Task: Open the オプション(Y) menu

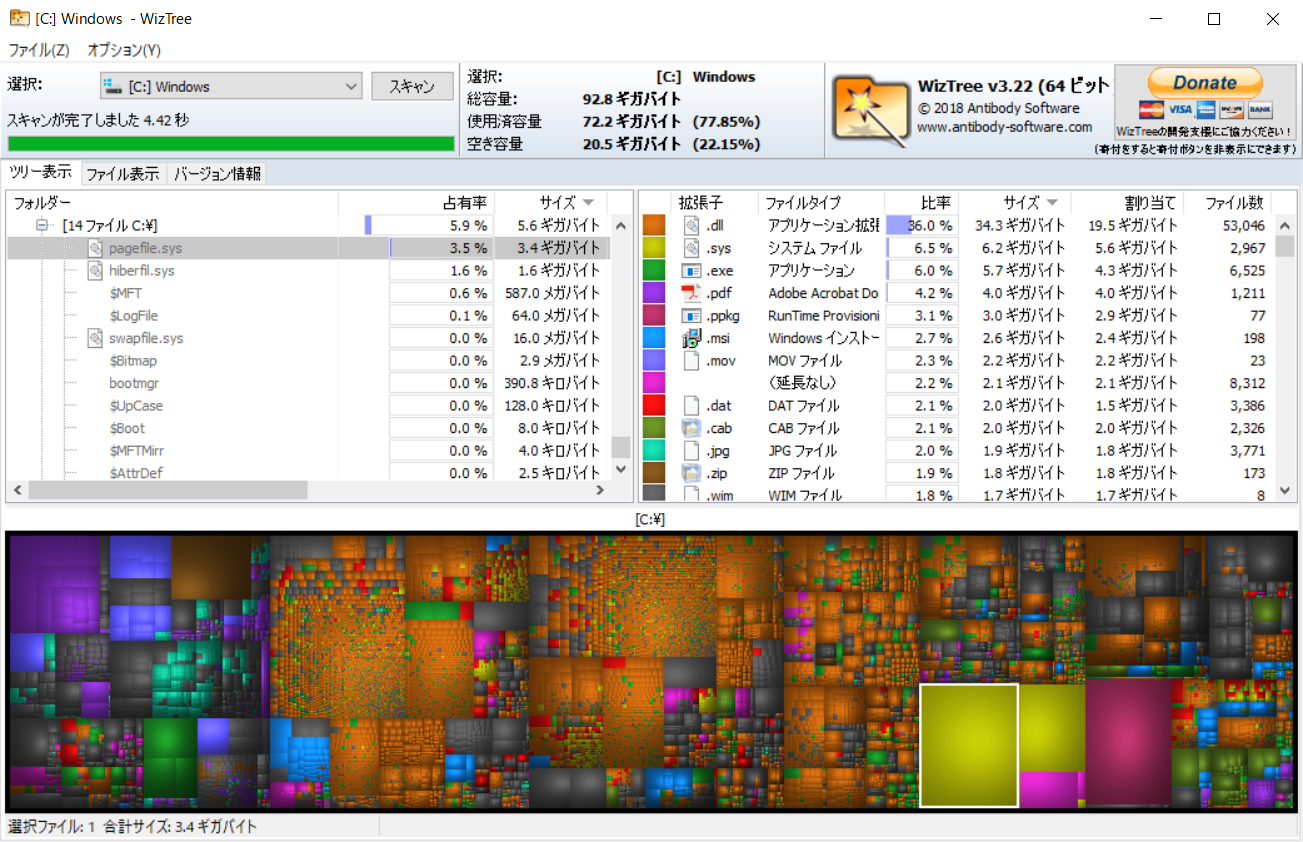Action: click(124, 50)
